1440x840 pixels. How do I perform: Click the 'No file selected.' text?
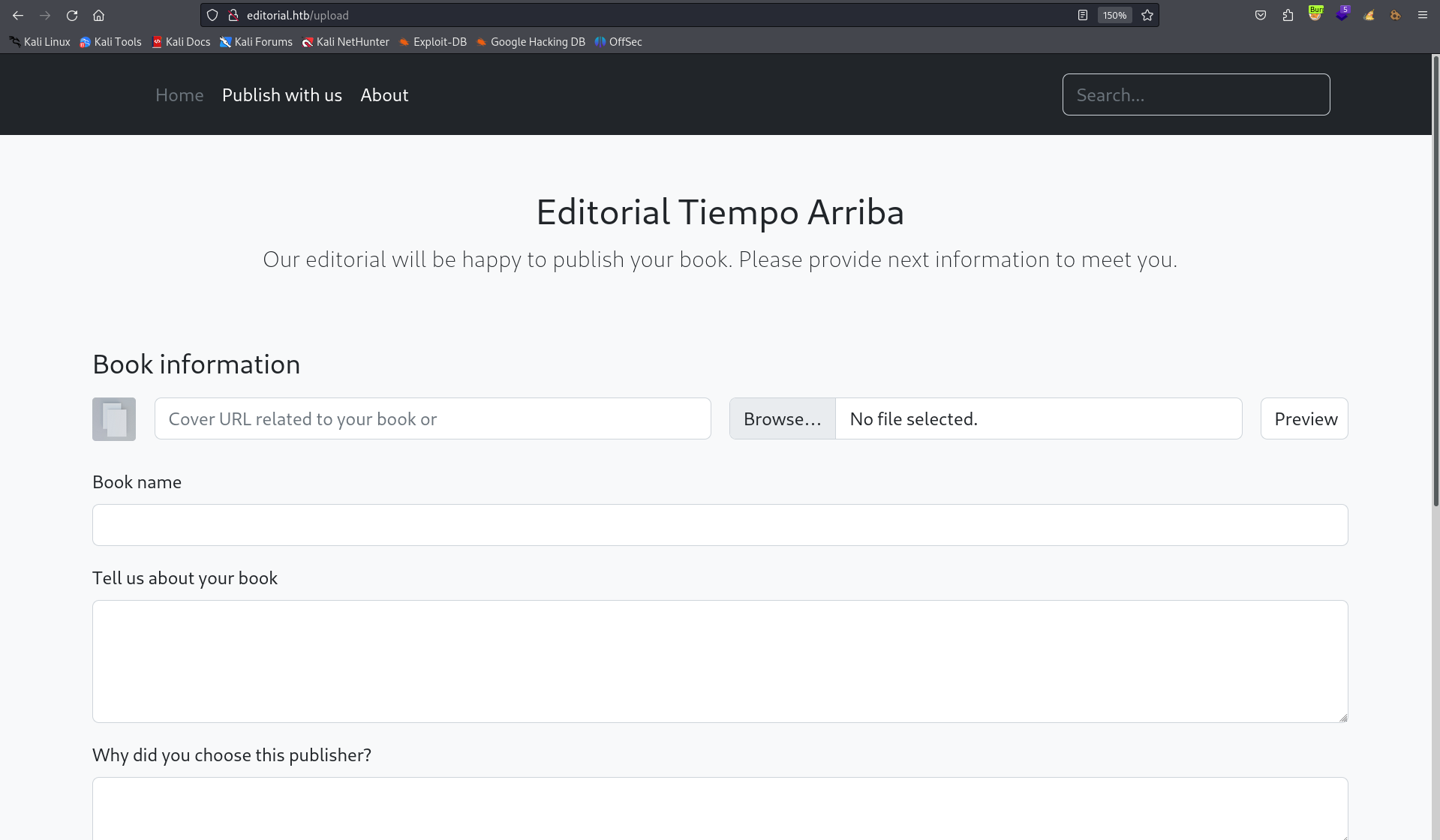913,419
